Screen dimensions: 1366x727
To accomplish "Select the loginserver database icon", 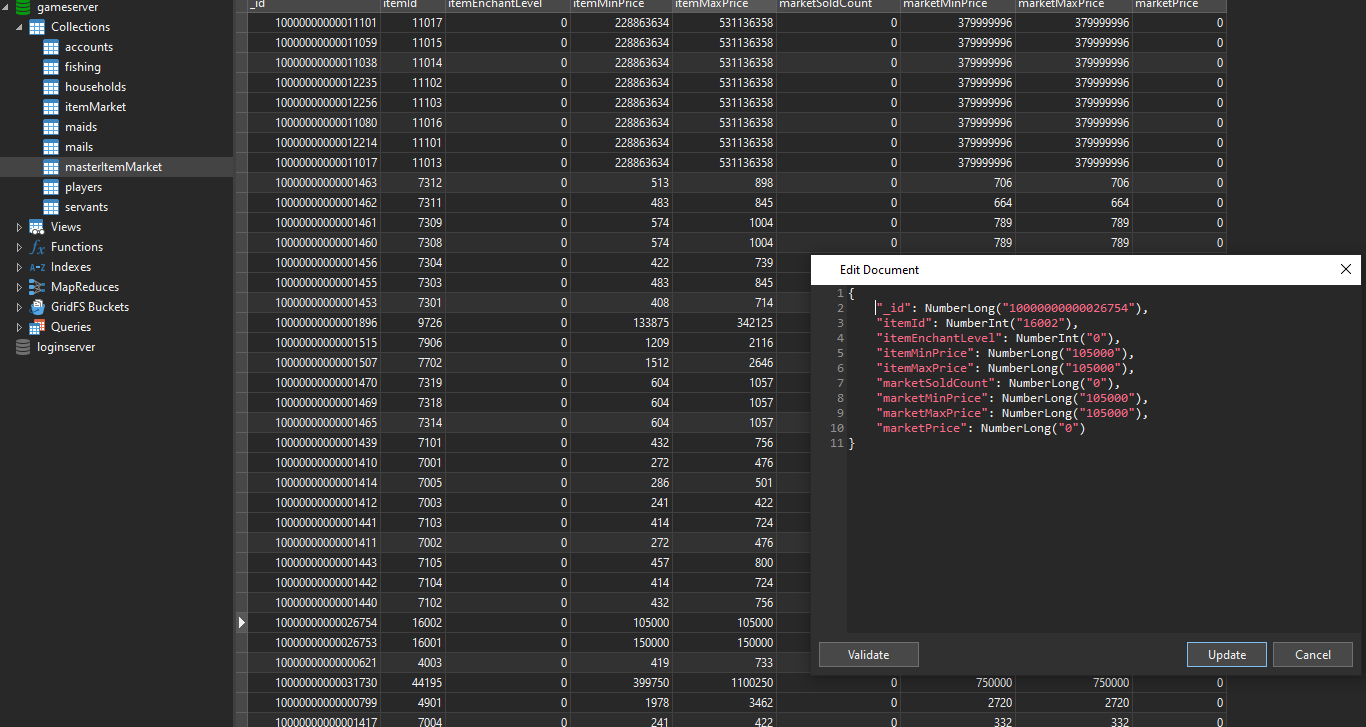I will tap(22, 347).
